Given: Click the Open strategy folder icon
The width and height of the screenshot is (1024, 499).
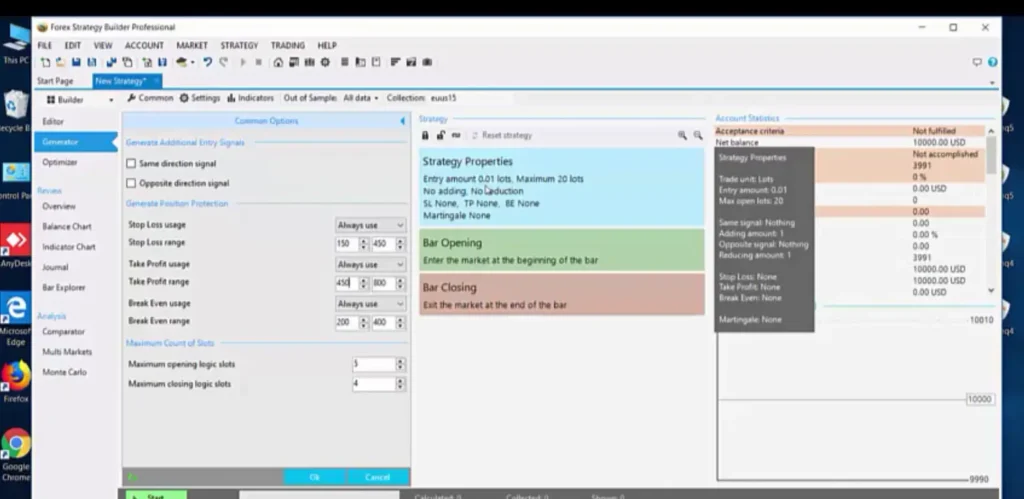Looking at the screenshot, I should point(60,63).
